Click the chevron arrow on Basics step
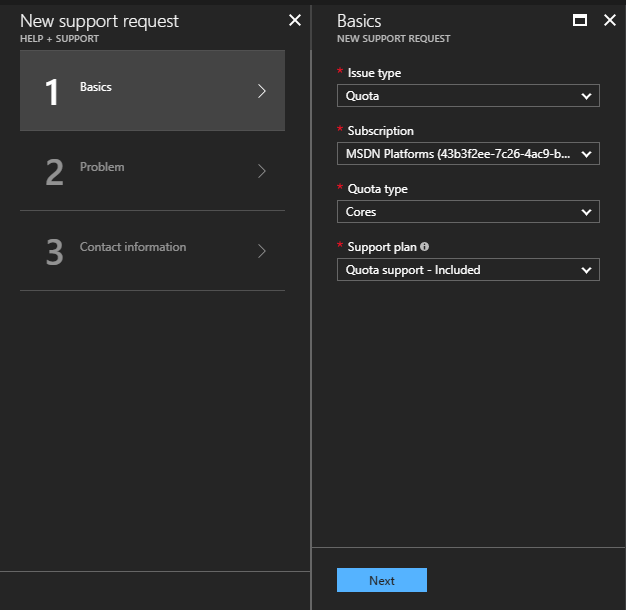Viewport: 626px width, 610px height. [262, 91]
